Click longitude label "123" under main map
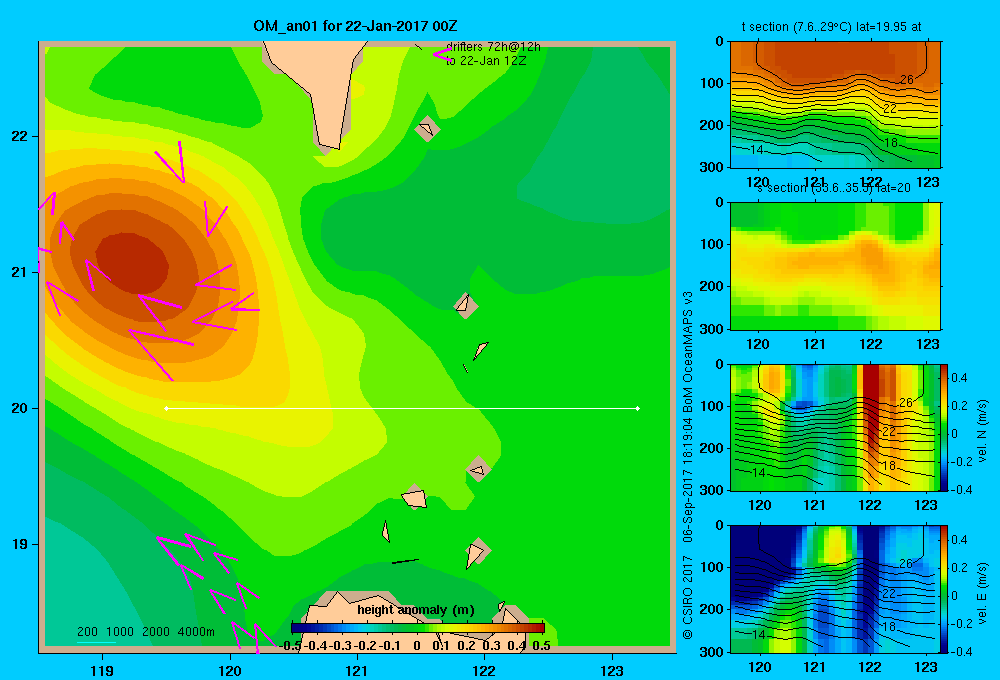1000x680 pixels. click(x=612, y=670)
